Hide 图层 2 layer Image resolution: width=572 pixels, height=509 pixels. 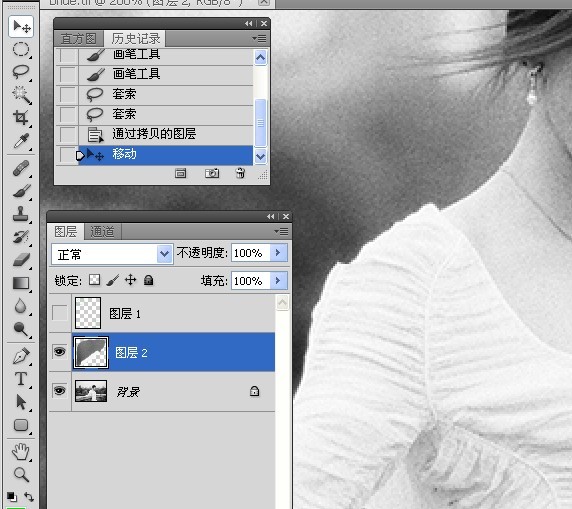(60, 352)
